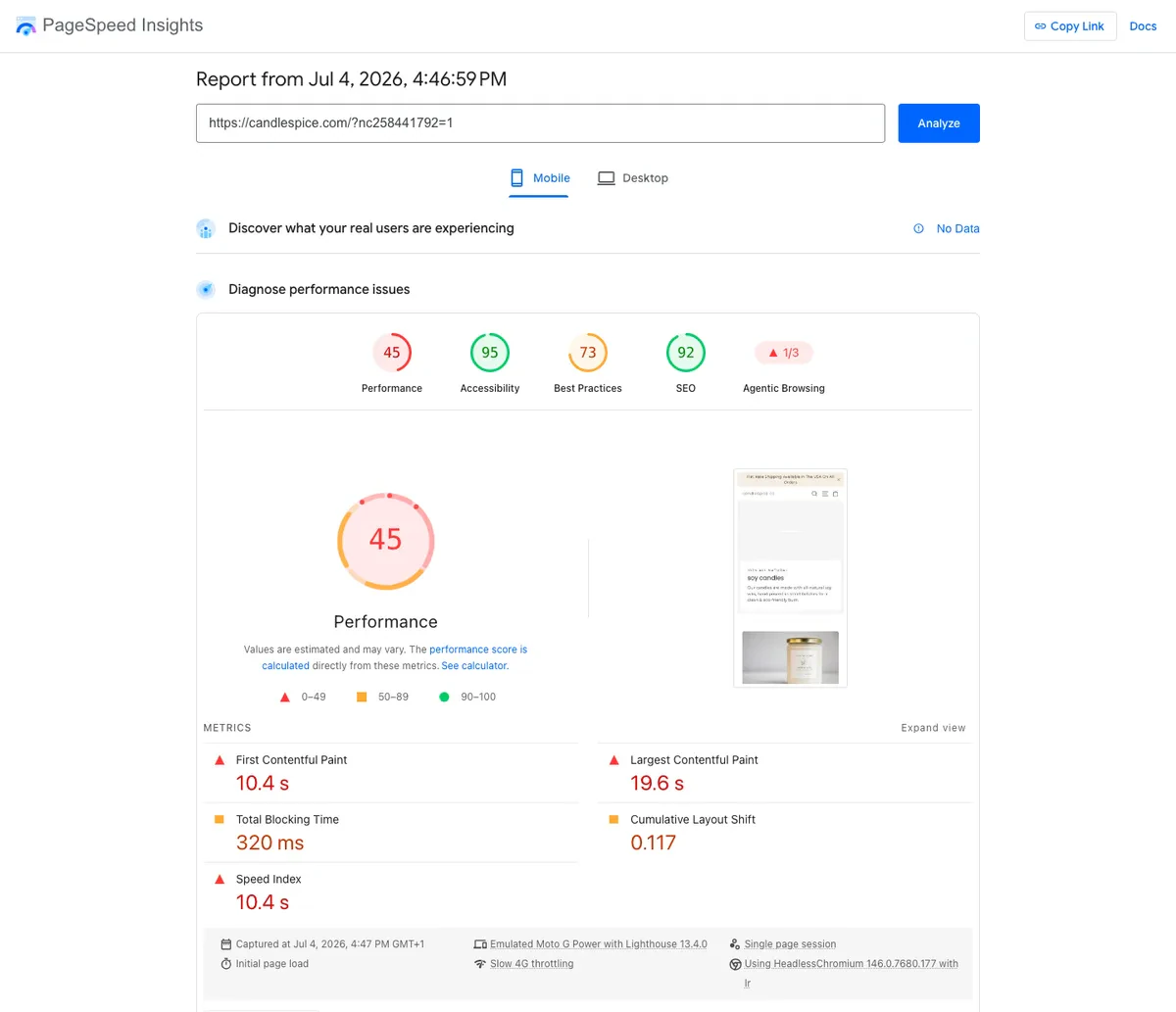The height and width of the screenshot is (1012, 1176).
Task: Click the Copy Link button
Action: click(x=1070, y=26)
